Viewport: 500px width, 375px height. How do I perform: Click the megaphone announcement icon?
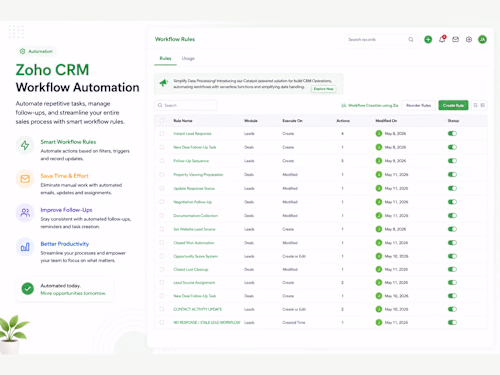click(x=163, y=83)
